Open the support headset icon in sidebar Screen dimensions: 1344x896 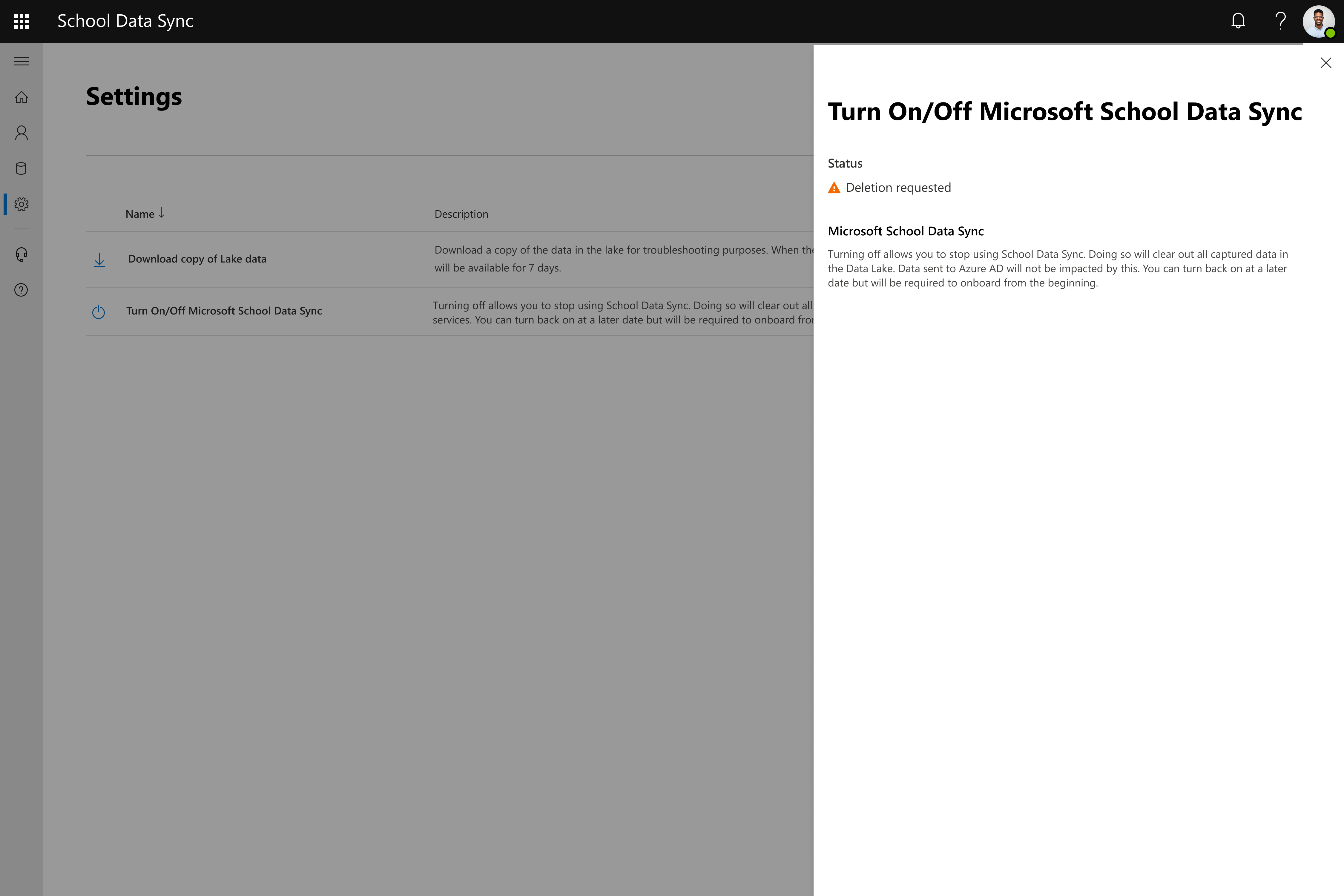[x=21, y=254]
